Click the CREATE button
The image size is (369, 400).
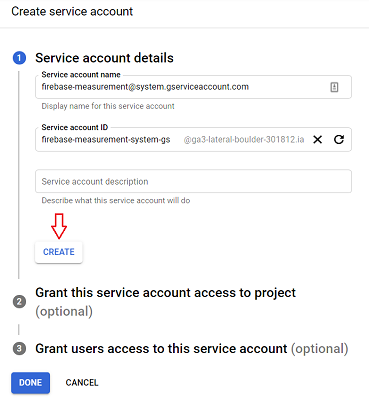59,252
